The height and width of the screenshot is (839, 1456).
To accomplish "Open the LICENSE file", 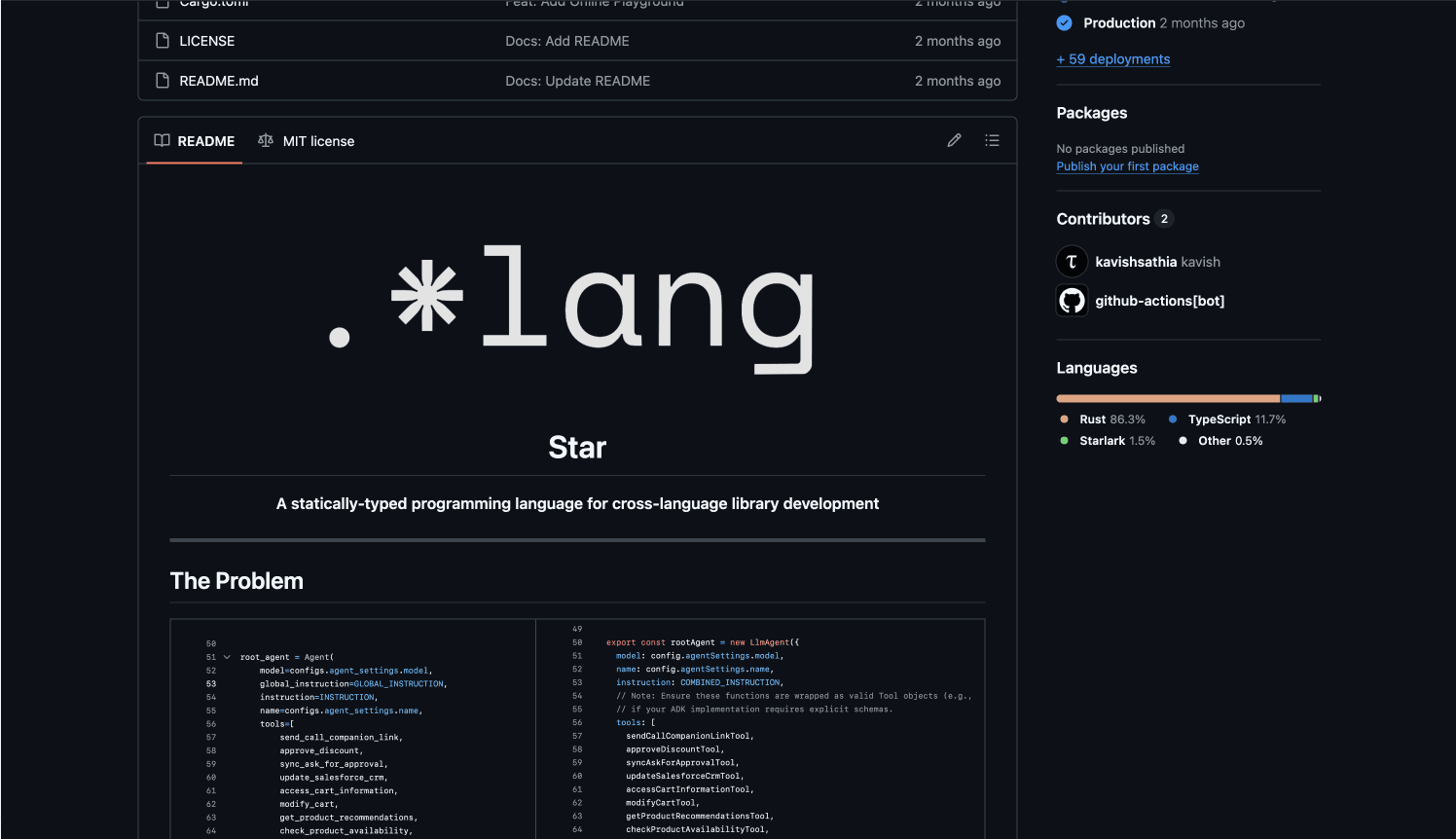I will 205,41.
